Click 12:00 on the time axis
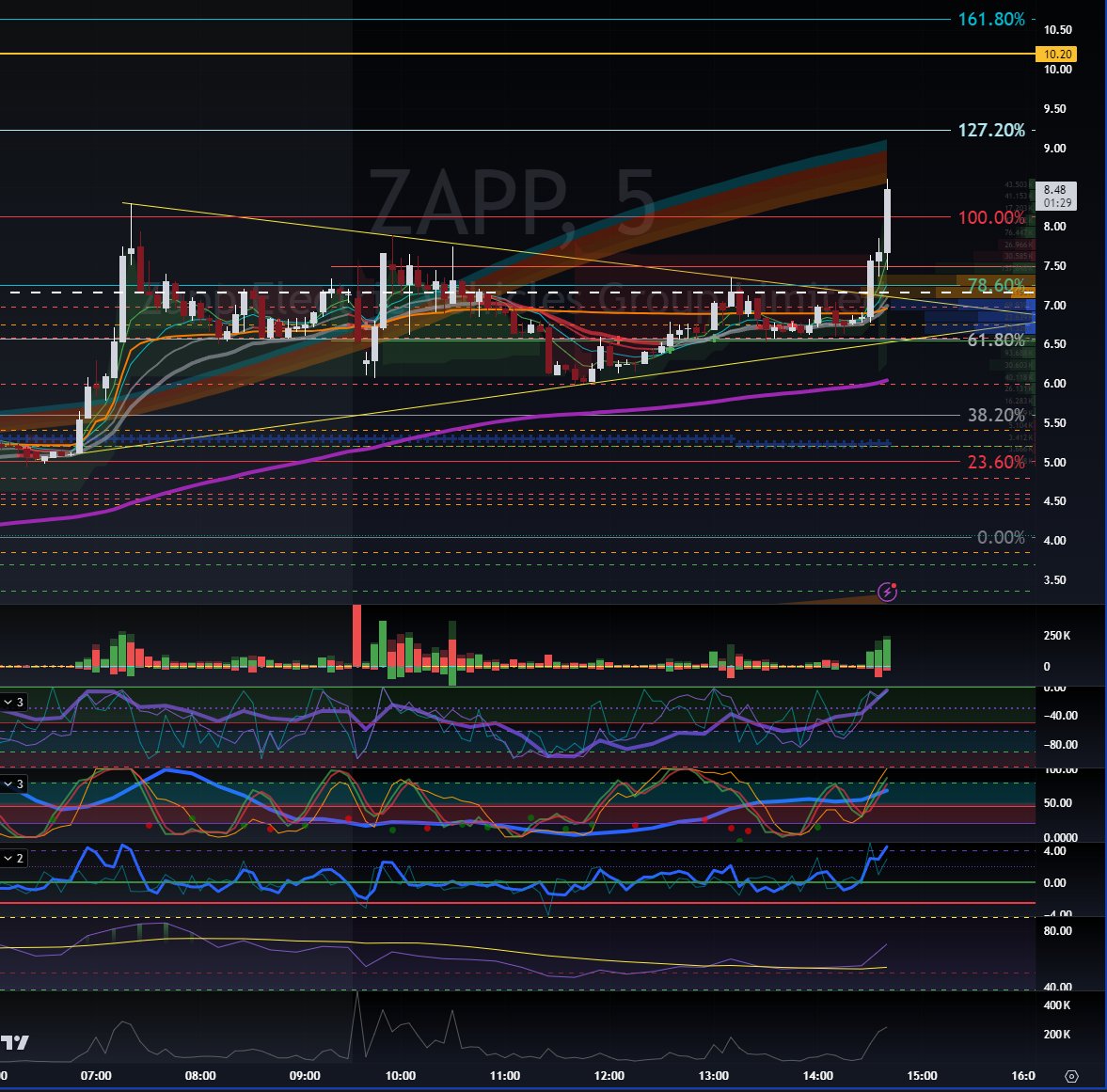This screenshot has height=1092, width=1107. (x=609, y=1076)
